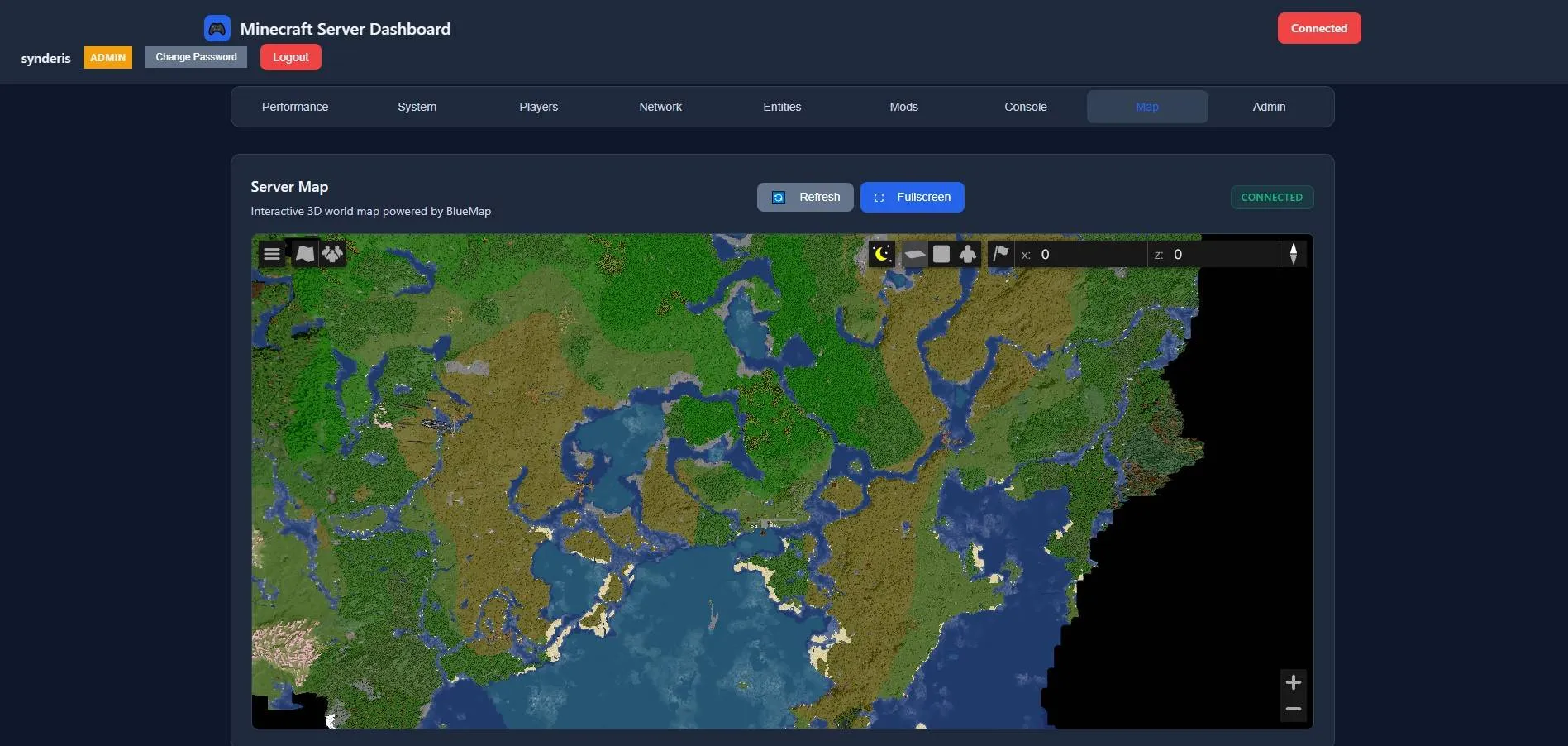Click the Change Password button

point(196,57)
